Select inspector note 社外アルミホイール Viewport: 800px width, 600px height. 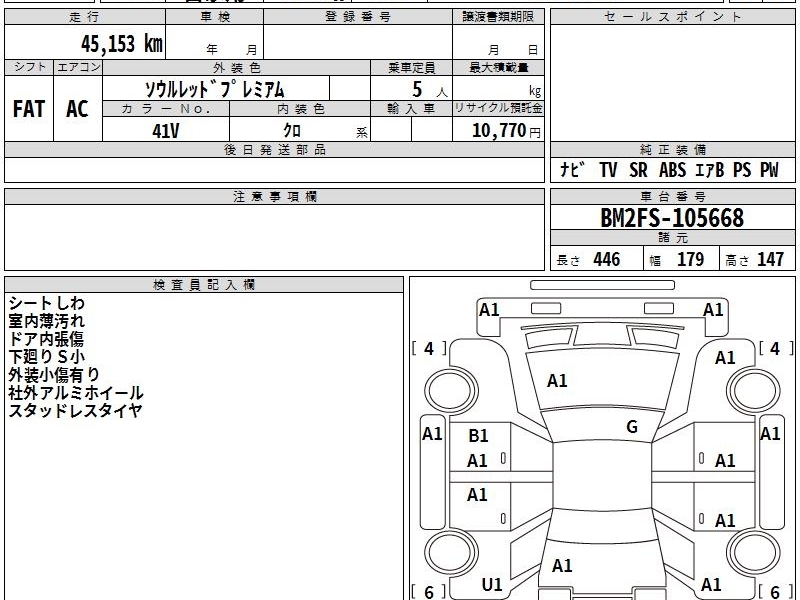76,392
